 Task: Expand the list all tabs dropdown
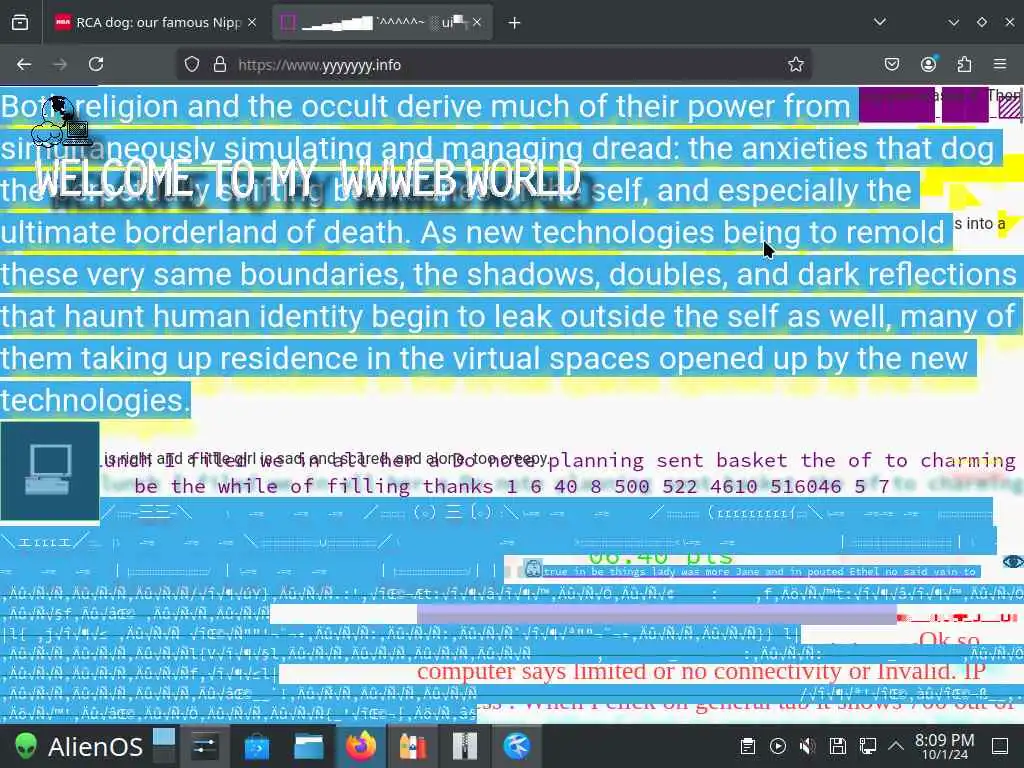click(x=880, y=22)
